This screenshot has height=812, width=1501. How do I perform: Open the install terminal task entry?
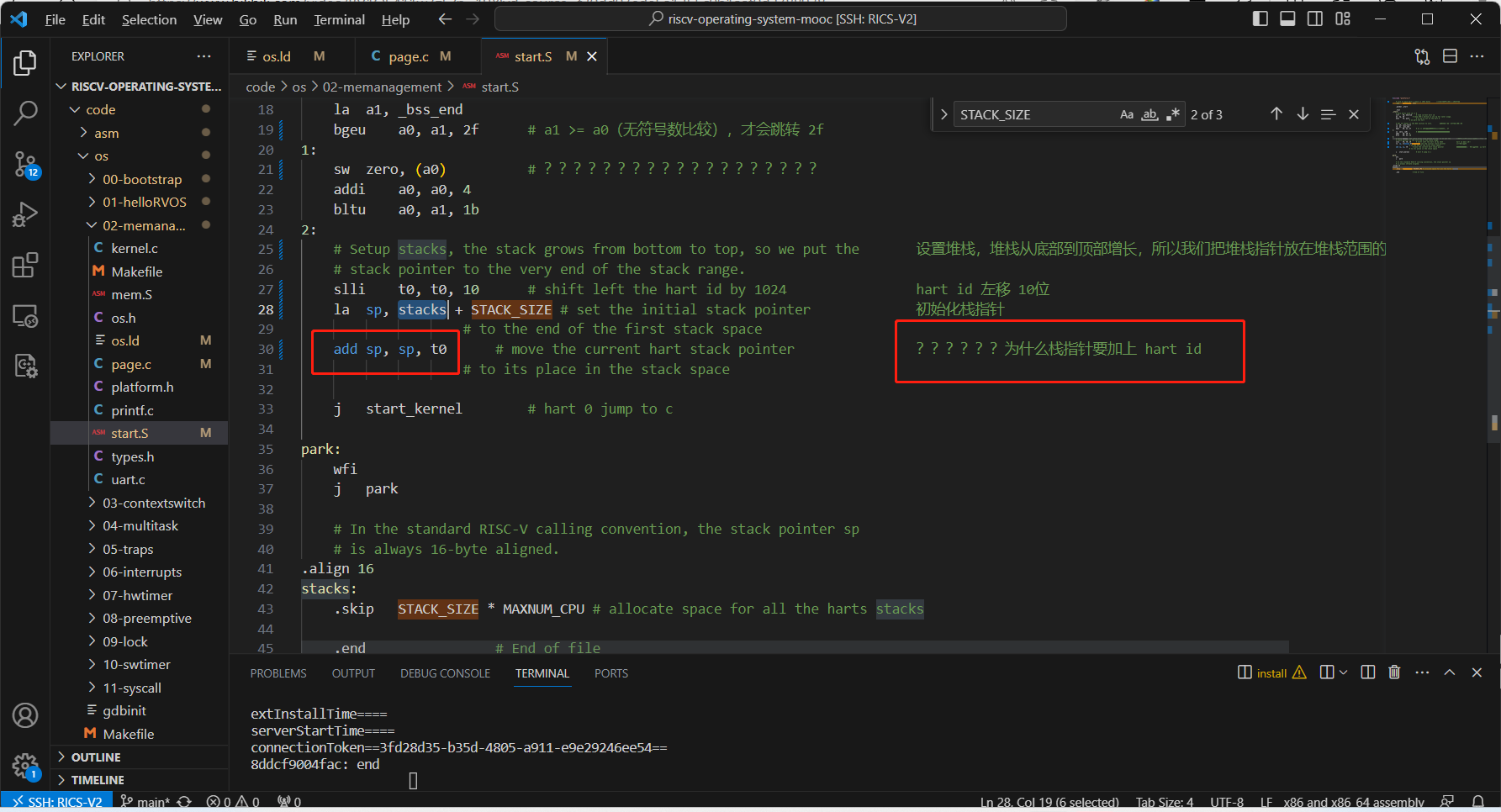[1271, 672]
